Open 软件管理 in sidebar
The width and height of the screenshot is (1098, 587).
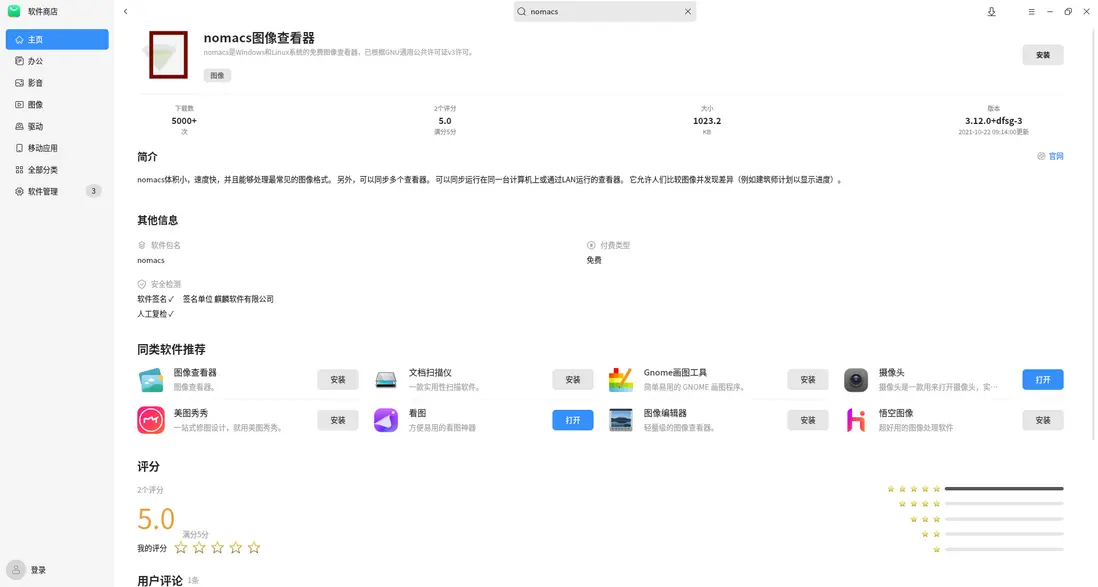[57, 191]
